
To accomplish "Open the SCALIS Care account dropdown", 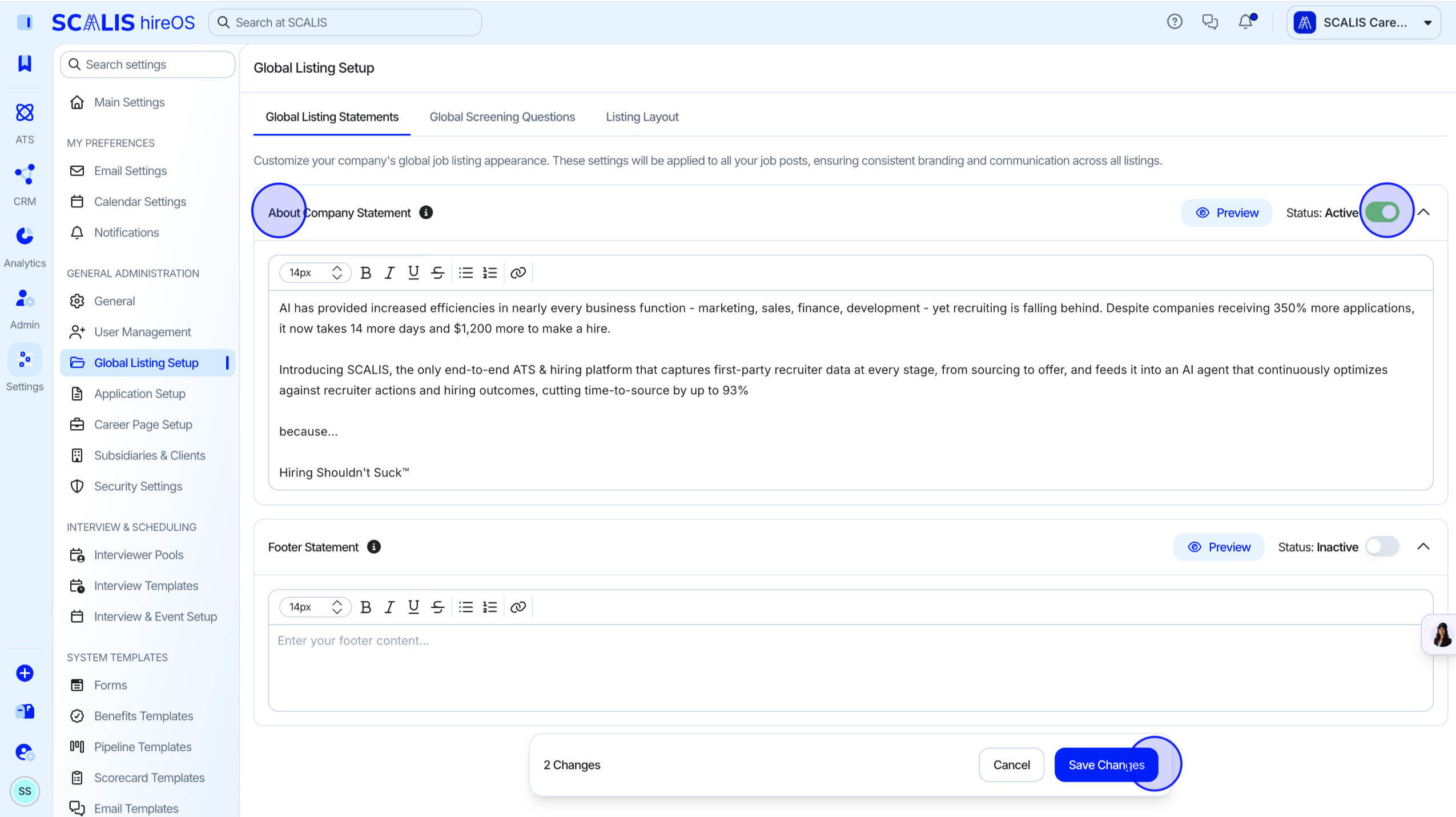I will click(x=1364, y=22).
